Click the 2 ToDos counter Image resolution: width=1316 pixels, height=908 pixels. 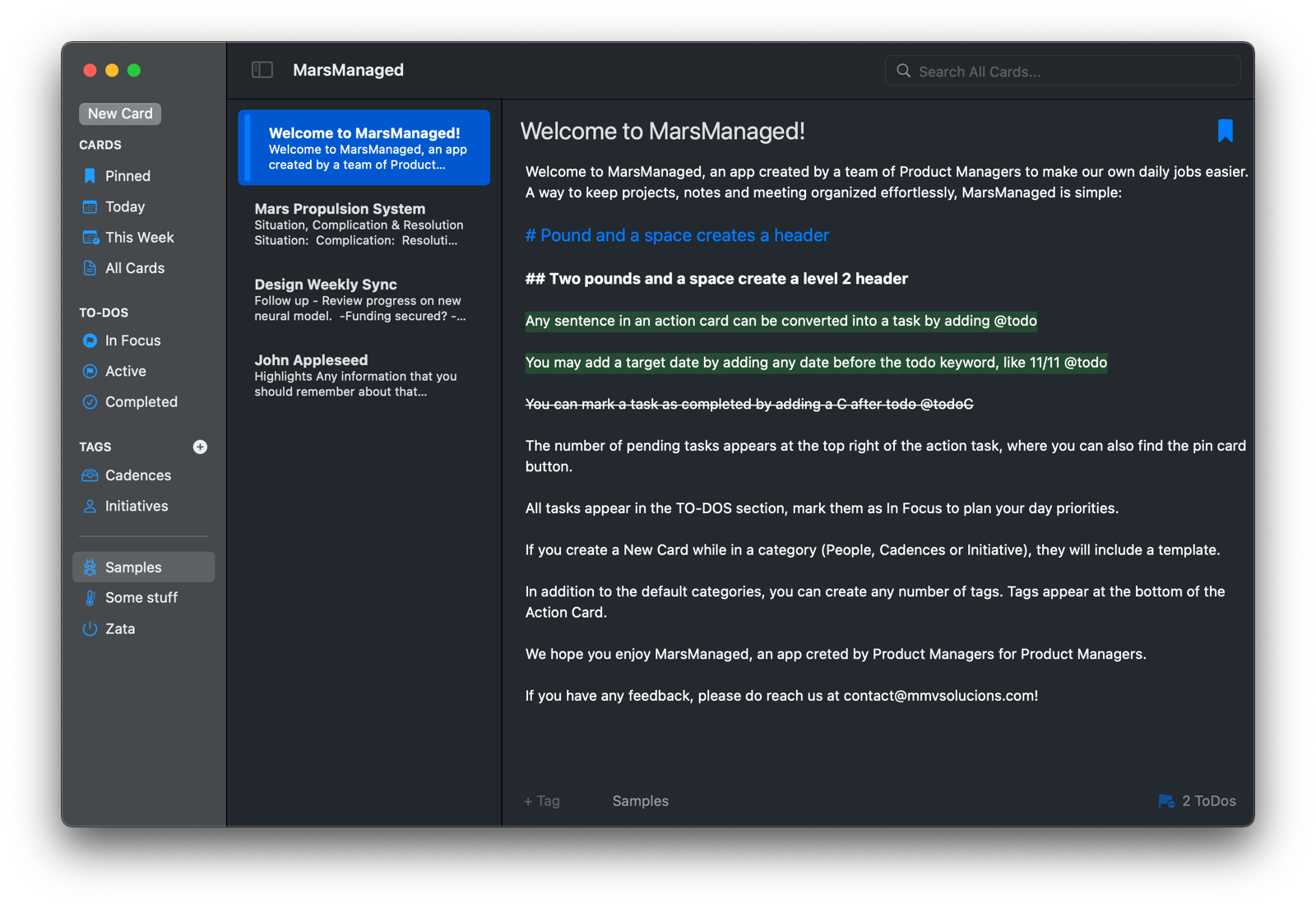point(1197,801)
